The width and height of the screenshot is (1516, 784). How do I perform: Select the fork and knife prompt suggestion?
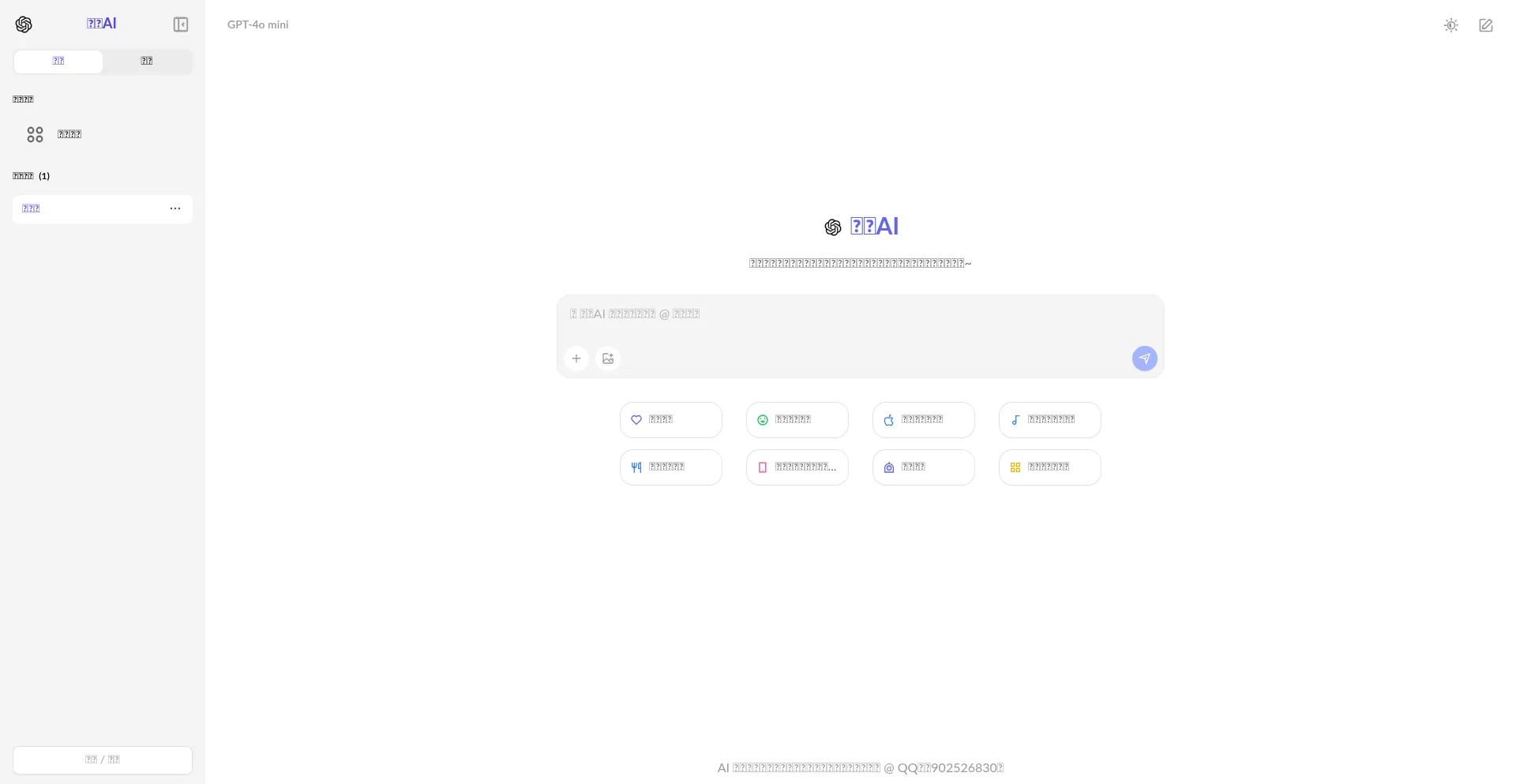click(670, 467)
